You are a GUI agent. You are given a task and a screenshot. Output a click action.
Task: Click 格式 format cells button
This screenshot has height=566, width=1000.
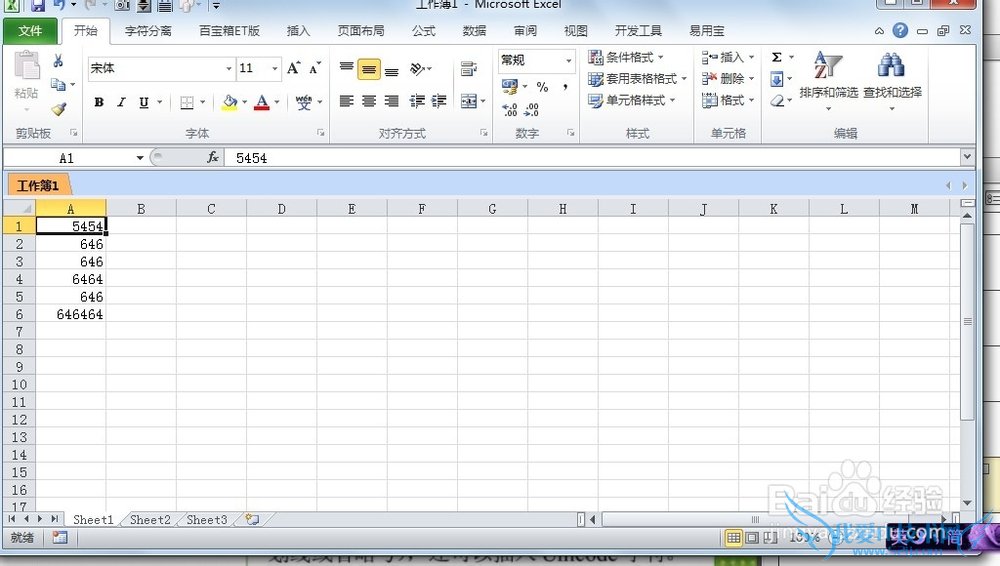728,100
